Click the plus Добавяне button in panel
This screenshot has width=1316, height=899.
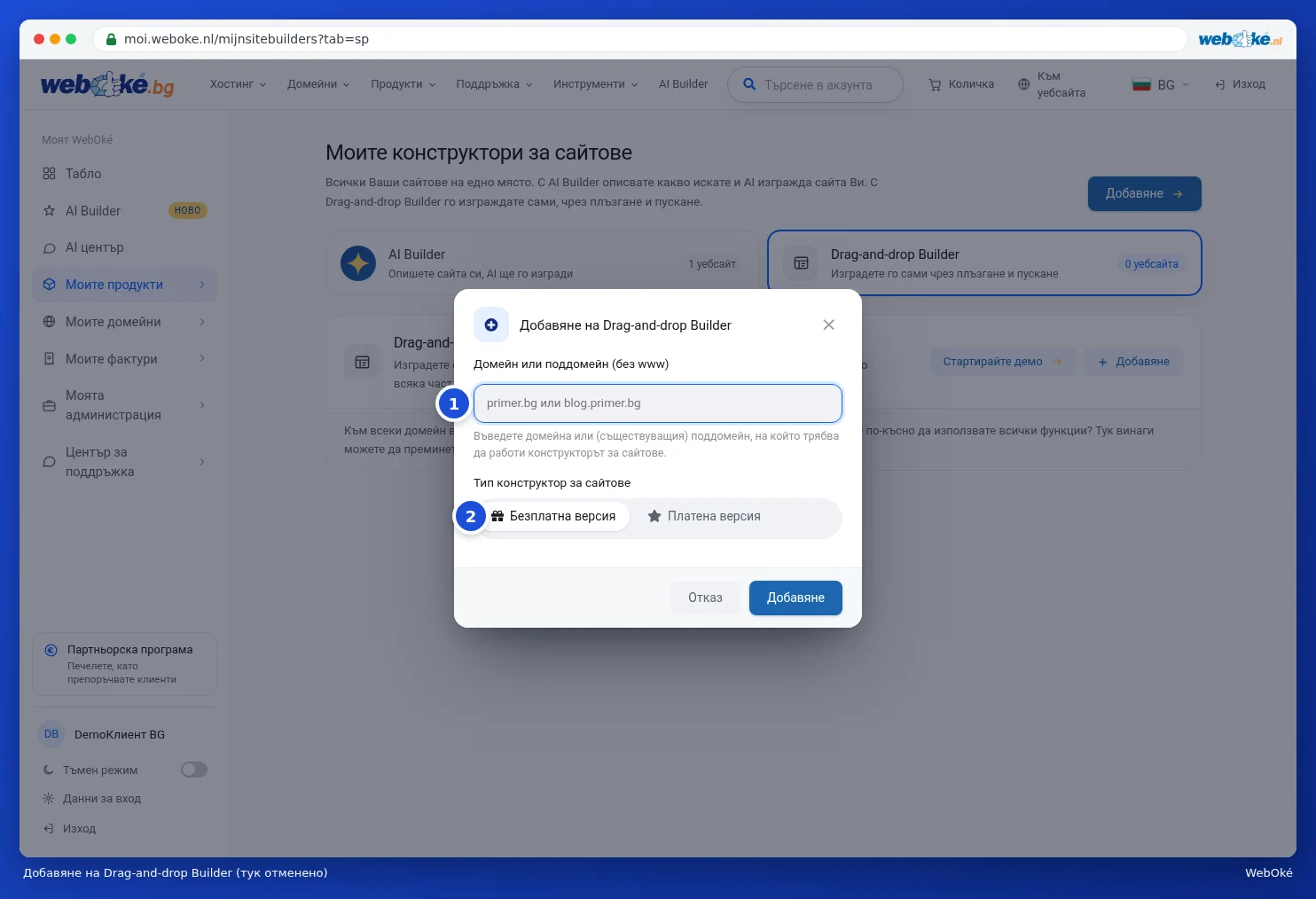click(x=1132, y=362)
